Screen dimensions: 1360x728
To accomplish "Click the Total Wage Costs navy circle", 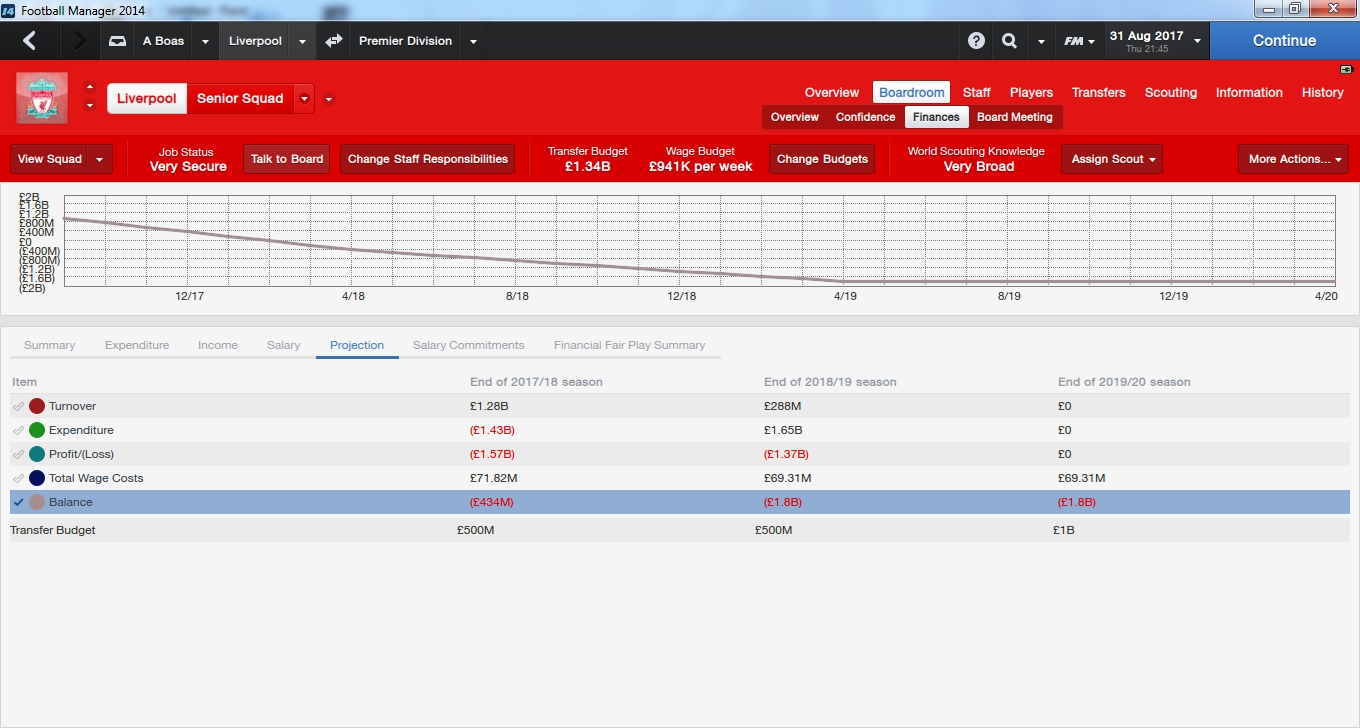I will coord(37,478).
